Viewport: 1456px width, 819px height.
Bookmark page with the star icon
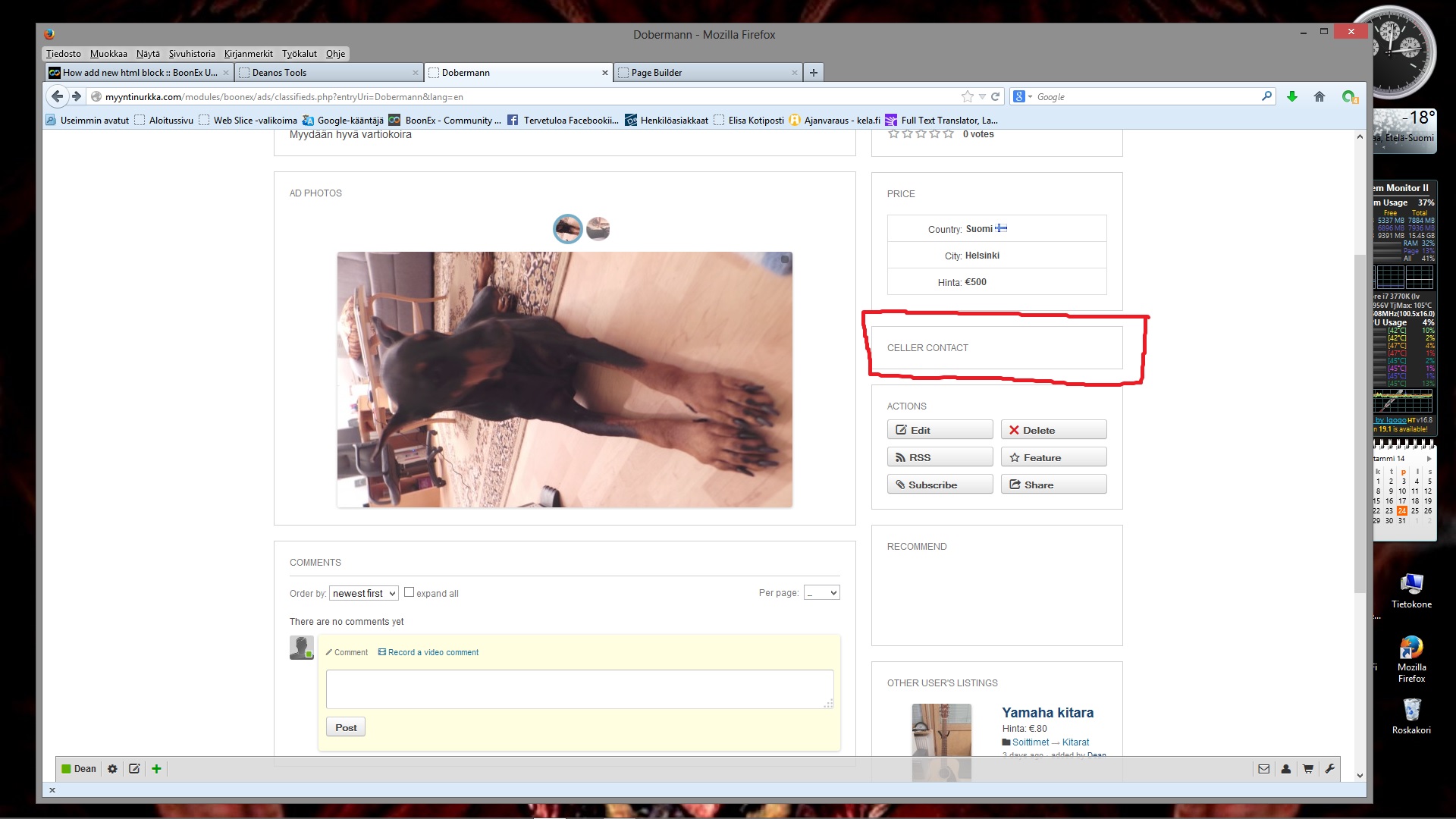(x=967, y=96)
